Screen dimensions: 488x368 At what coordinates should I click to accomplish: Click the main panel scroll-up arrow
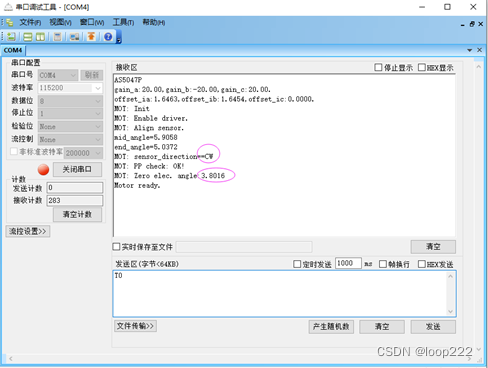479,67
